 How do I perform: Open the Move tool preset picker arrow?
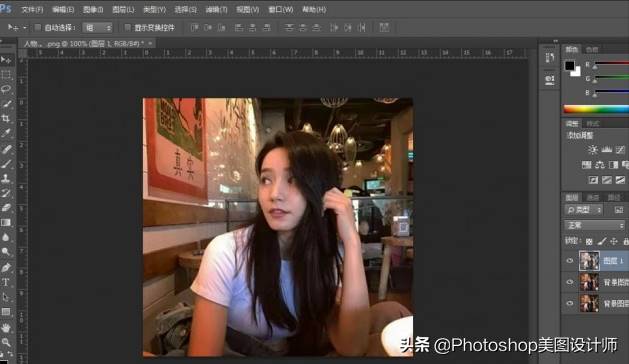coord(25,28)
